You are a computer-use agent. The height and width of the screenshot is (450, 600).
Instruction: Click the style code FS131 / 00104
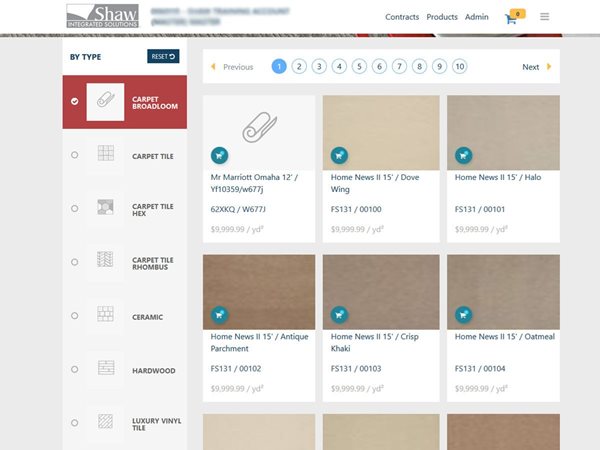[480, 368]
